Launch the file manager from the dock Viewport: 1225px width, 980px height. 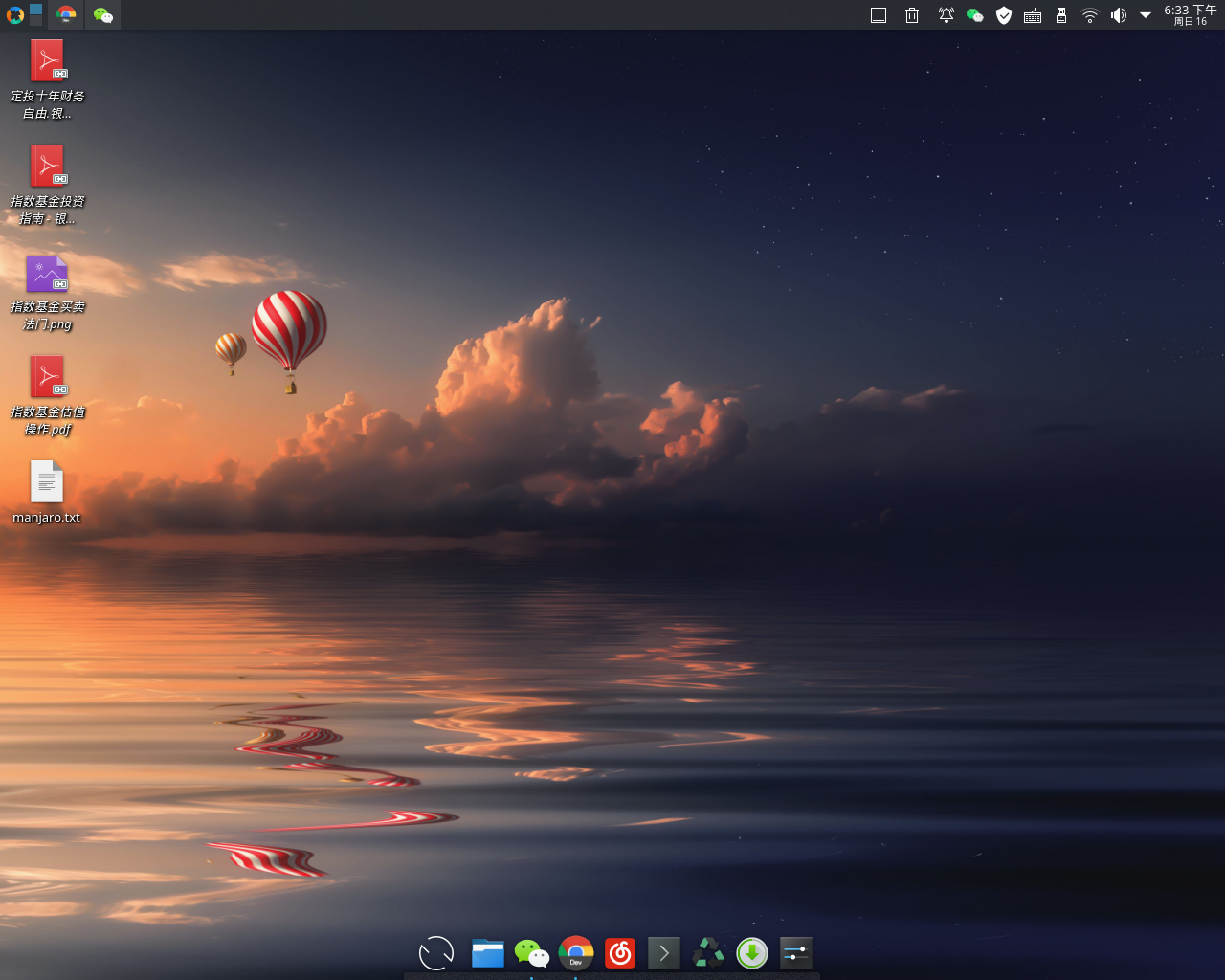(488, 952)
